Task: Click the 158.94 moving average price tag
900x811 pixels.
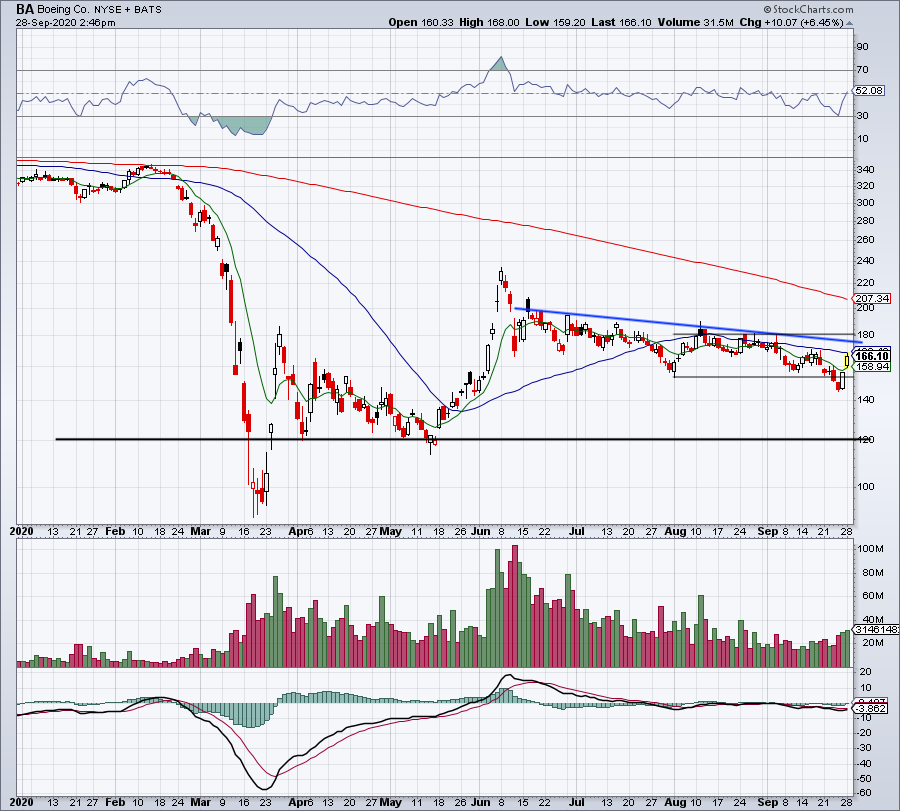Action: point(872,366)
